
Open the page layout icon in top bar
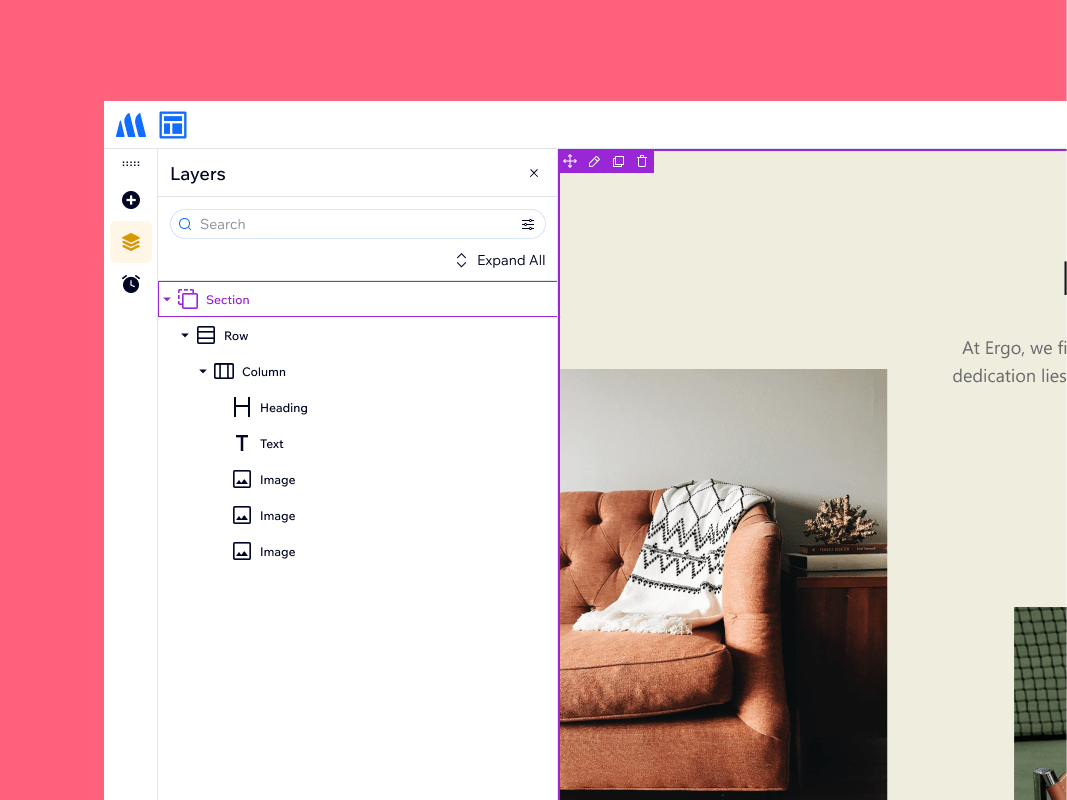(x=173, y=125)
